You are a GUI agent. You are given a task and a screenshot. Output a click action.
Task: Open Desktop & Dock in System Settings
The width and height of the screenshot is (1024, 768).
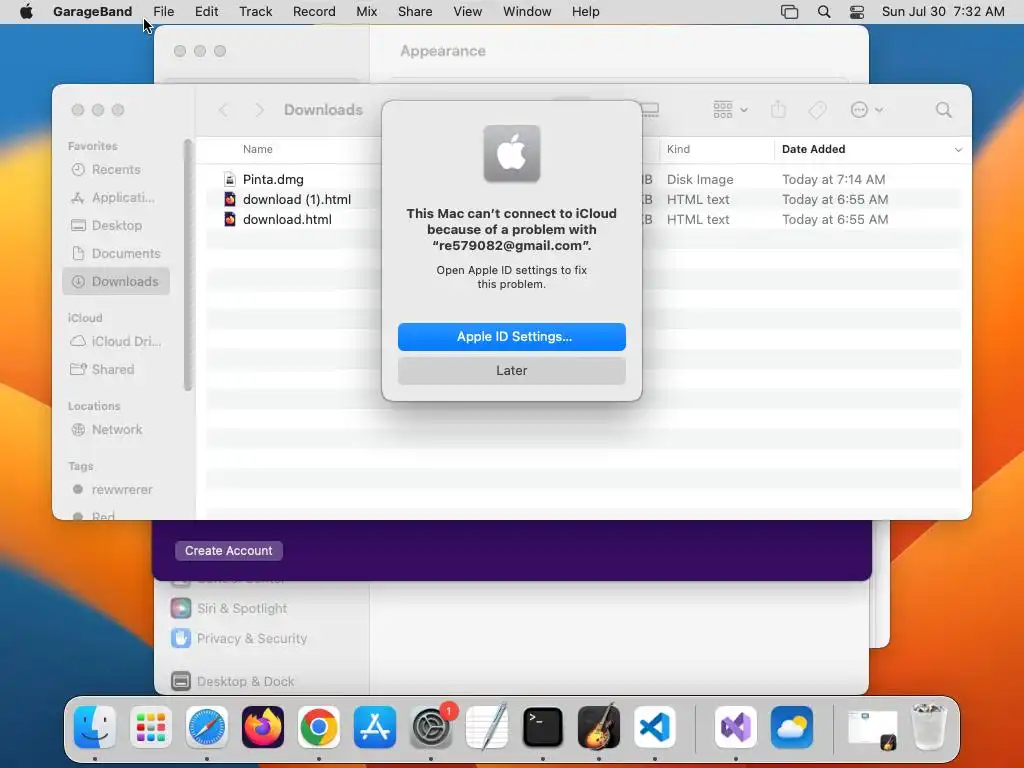coord(233,681)
